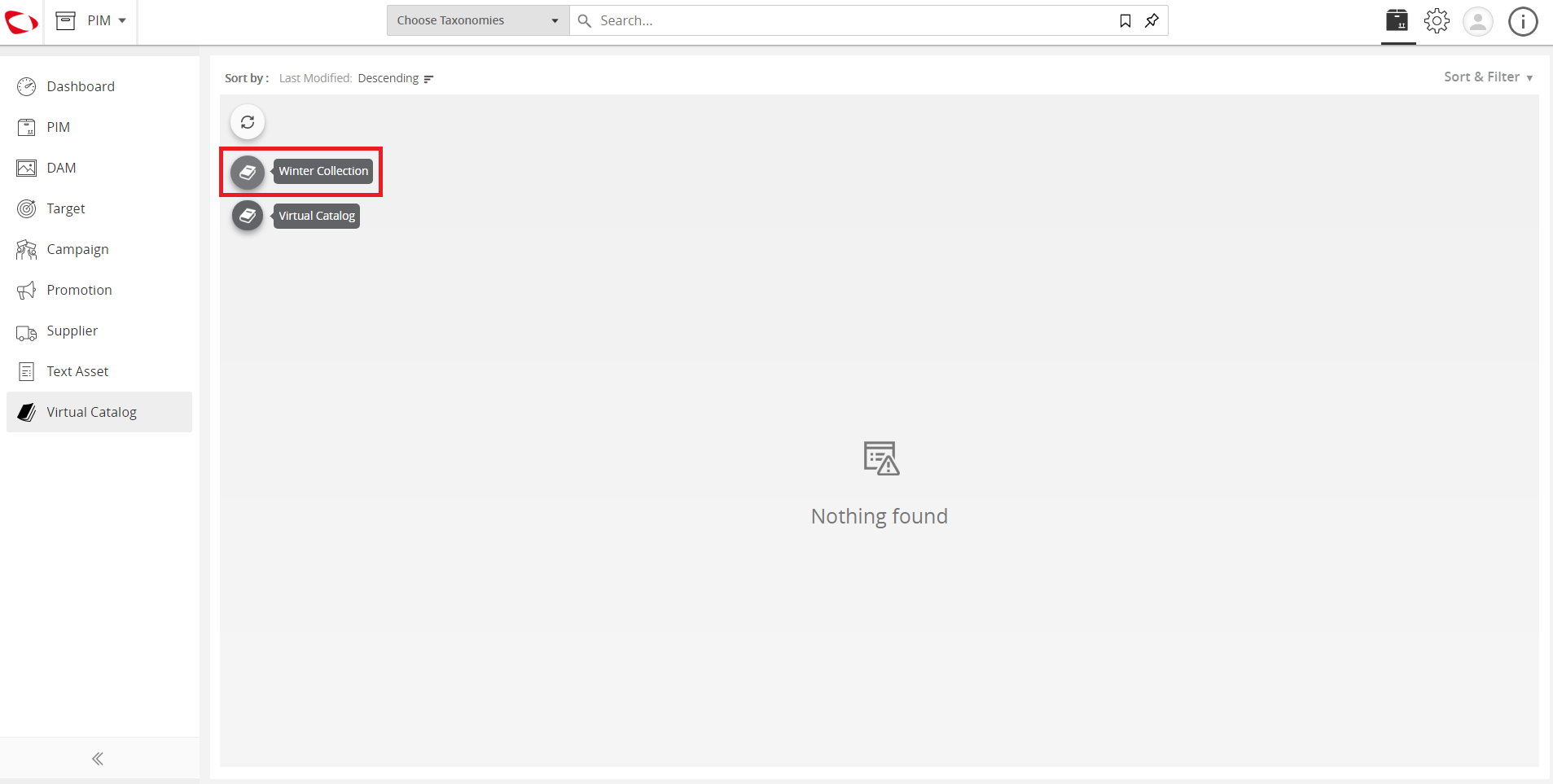Click the red Contentserv logo
The image size is (1553, 784).
[21, 21]
